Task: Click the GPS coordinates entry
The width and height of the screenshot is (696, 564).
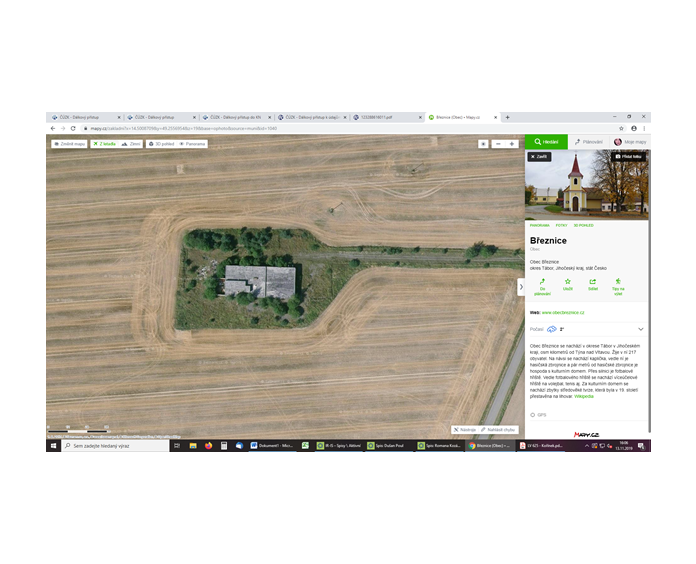Action: pyautogui.click(x=538, y=415)
